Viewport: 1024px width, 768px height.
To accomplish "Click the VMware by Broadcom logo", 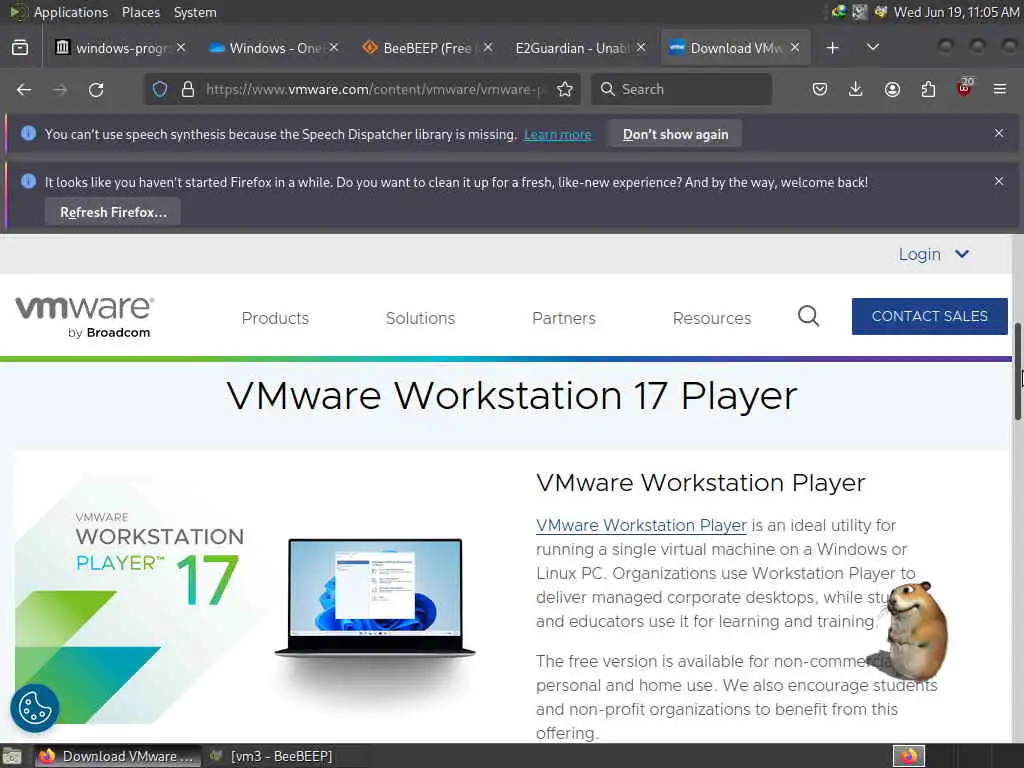I will (x=84, y=317).
